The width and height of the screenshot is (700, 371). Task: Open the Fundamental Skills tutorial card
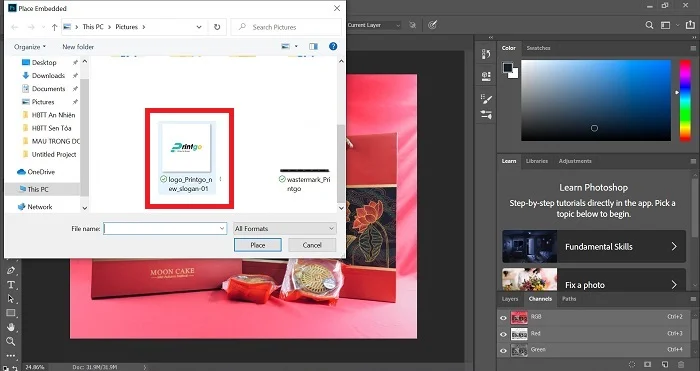[594, 246]
